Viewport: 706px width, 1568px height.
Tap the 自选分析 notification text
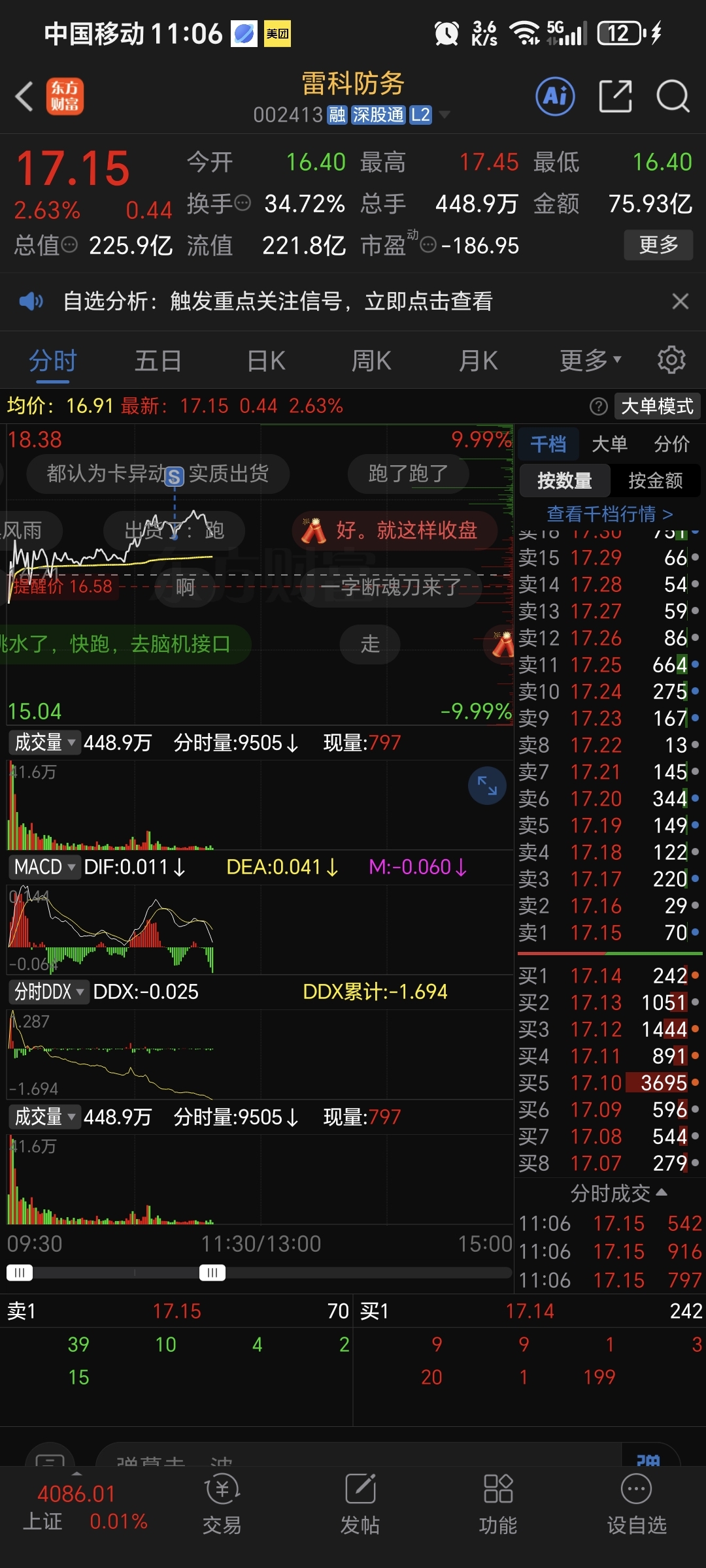[x=277, y=301]
